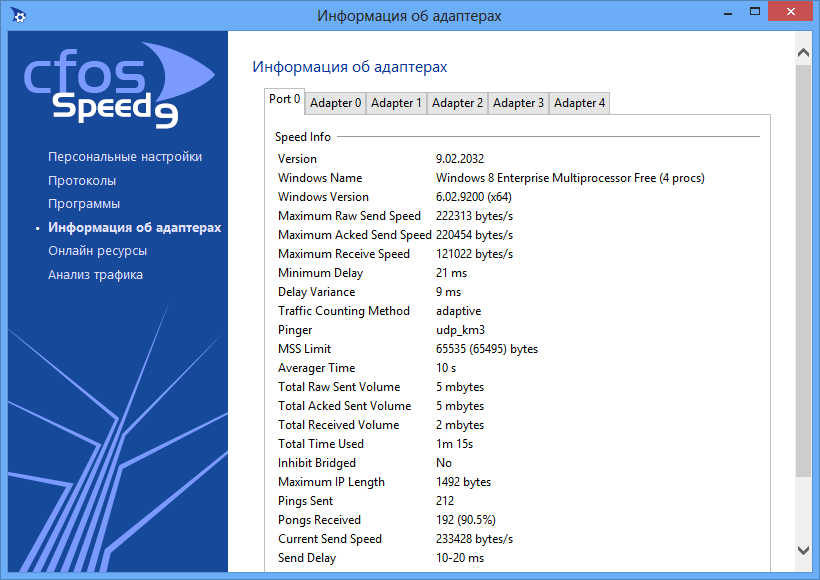Click the Version value 9.02.2032
This screenshot has height=580, width=820.
tap(460, 158)
